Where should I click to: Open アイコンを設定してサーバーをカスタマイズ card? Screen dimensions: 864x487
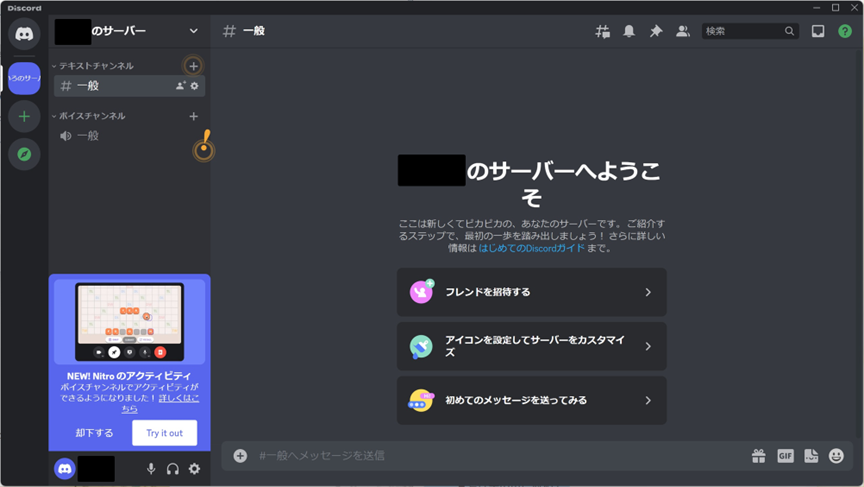(x=532, y=347)
